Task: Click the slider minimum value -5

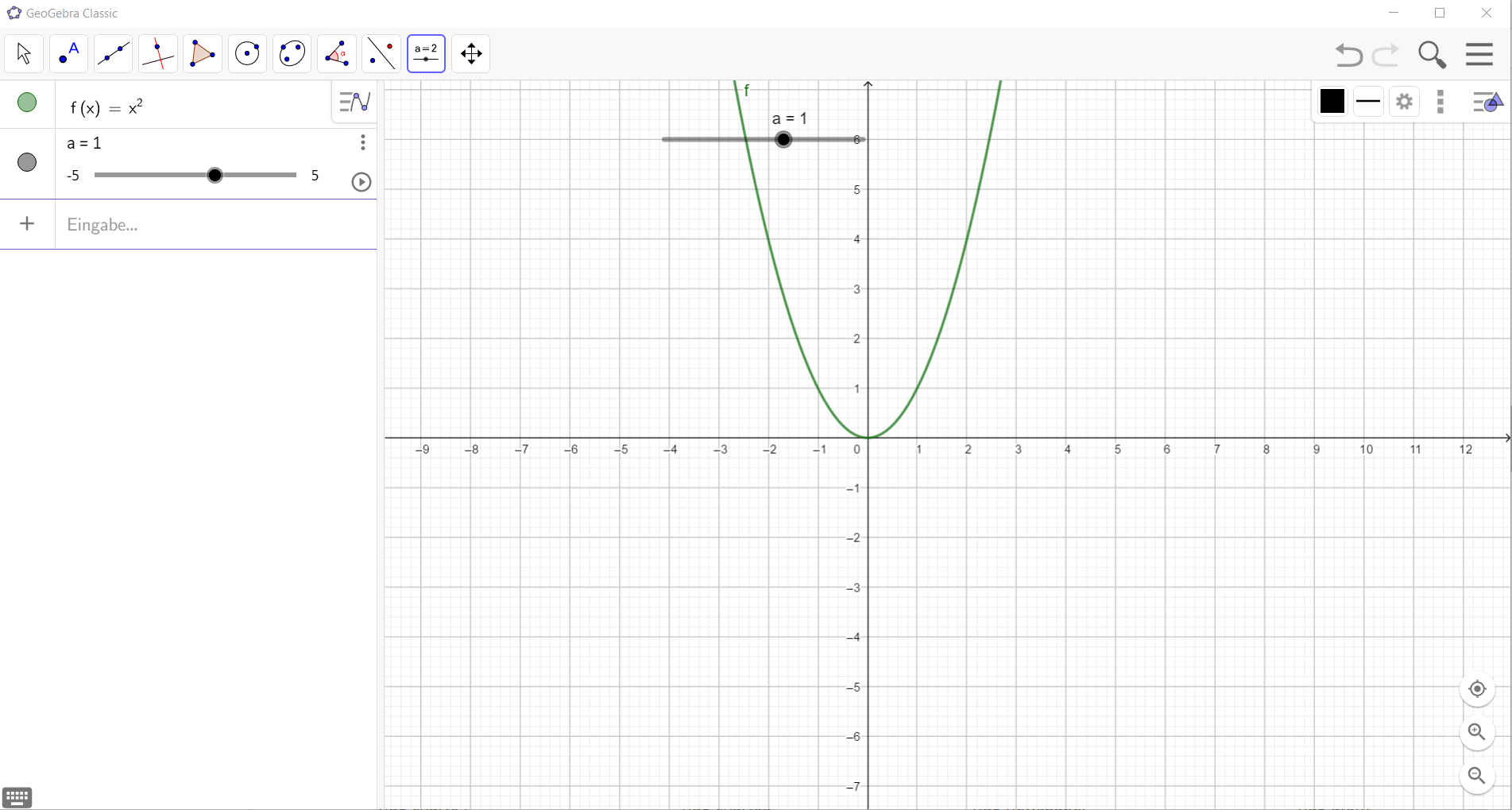Action: 73,176
